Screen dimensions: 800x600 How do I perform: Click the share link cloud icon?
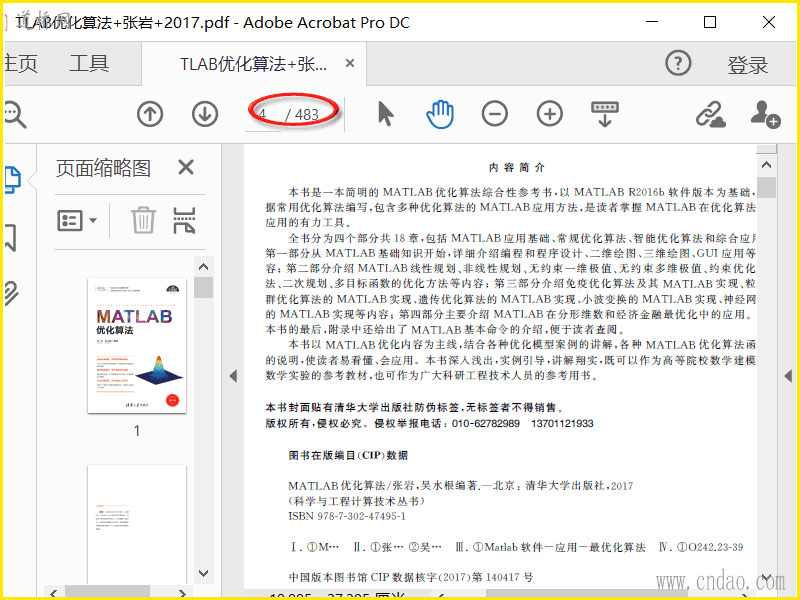(711, 114)
